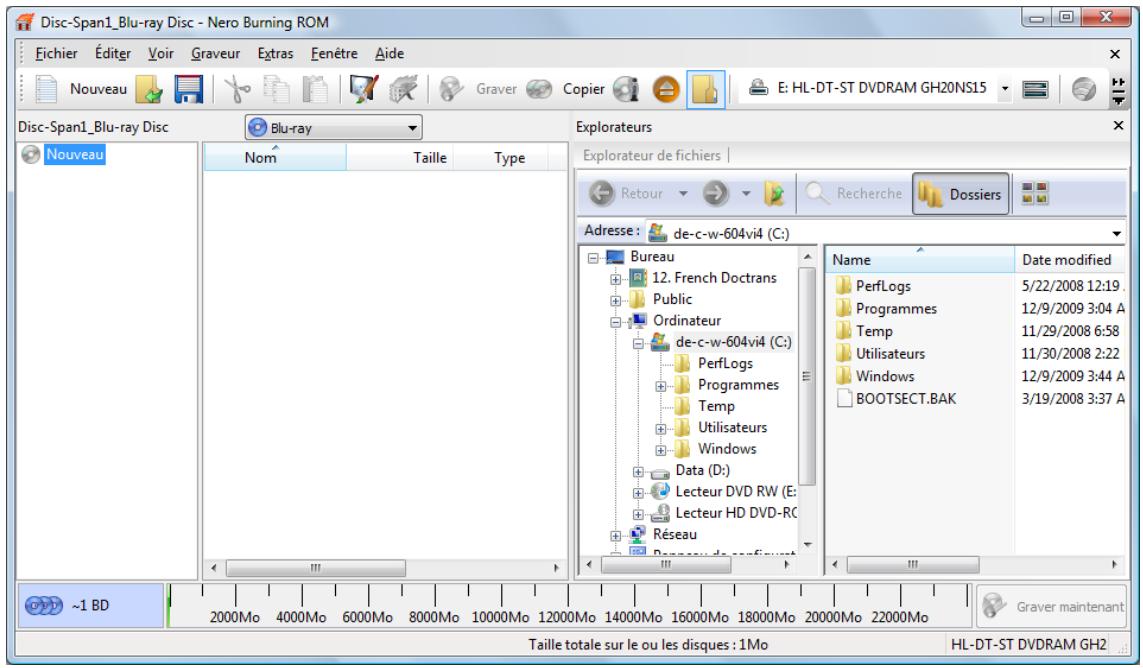Open the forward history dropdown arrow
This screenshot has width=1143, height=668.
(746, 193)
